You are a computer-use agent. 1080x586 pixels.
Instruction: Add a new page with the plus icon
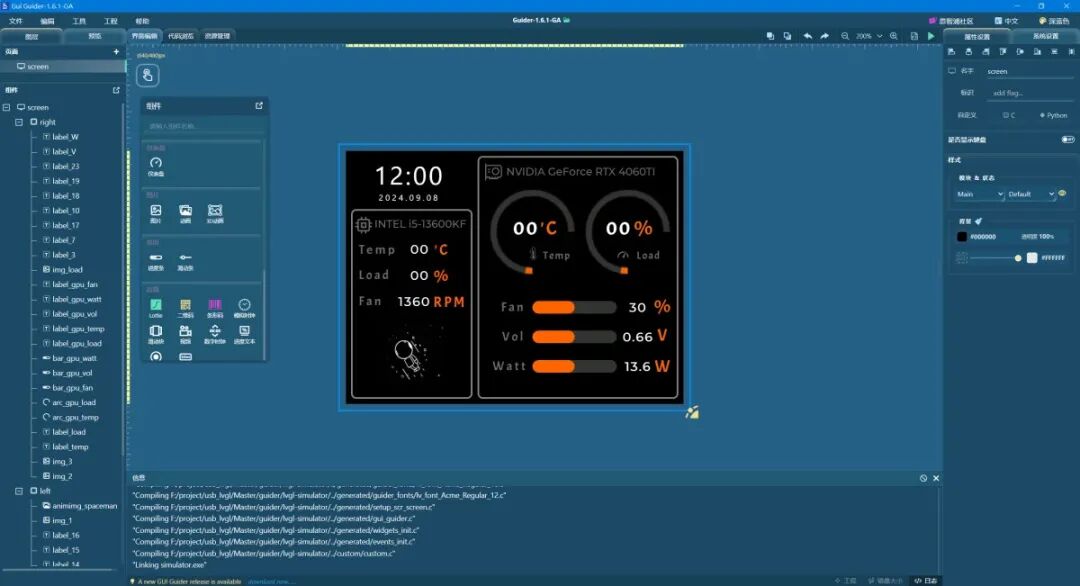(116, 52)
